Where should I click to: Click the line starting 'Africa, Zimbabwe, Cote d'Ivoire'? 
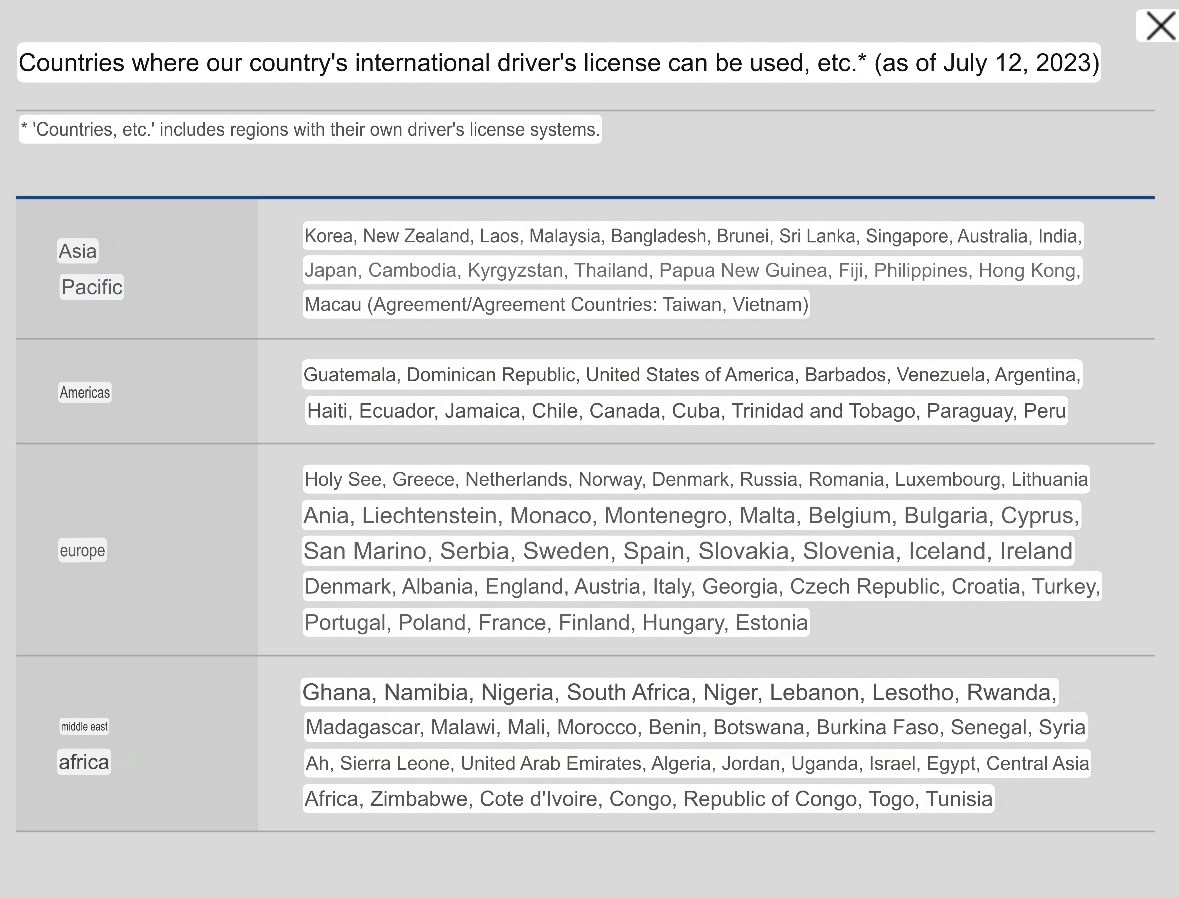tap(648, 799)
